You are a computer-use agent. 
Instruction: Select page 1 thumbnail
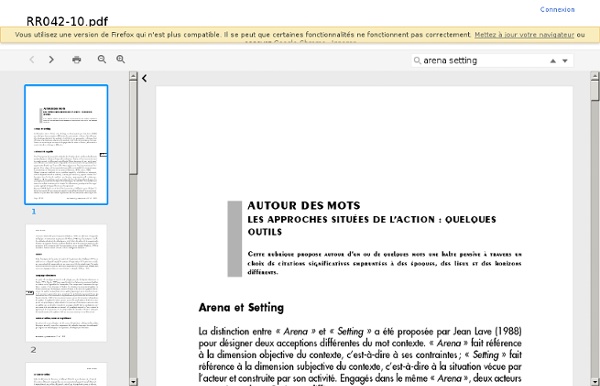[x=66, y=145]
